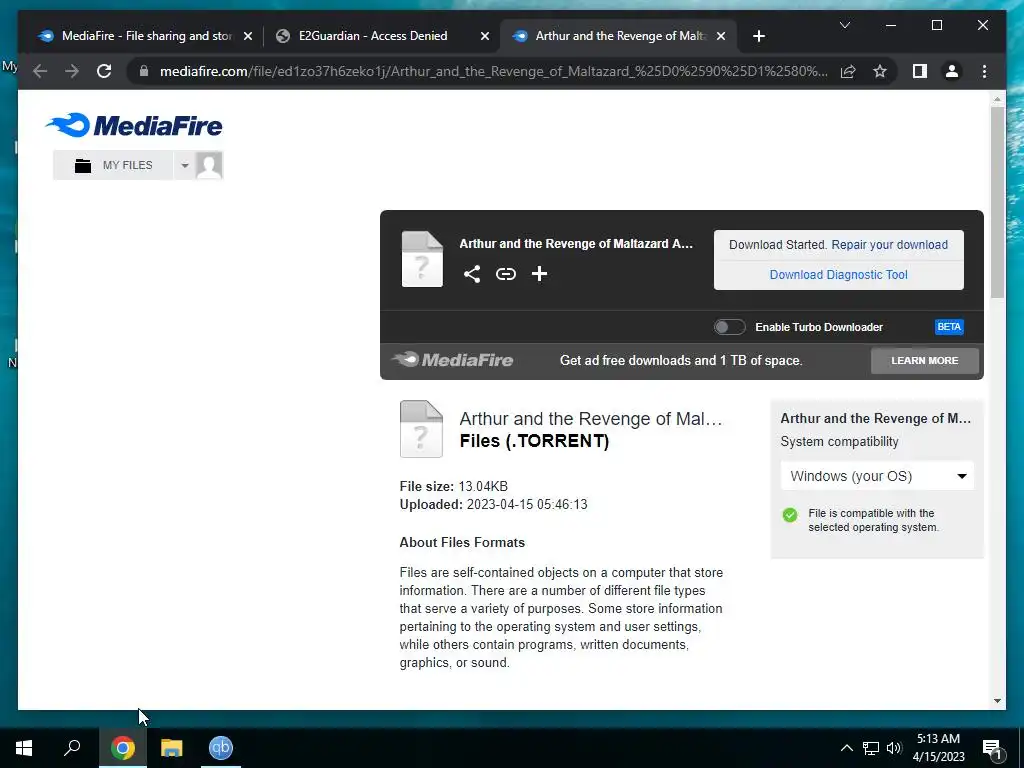Share this page using the share icon
The image size is (1024, 768).
click(848, 71)
